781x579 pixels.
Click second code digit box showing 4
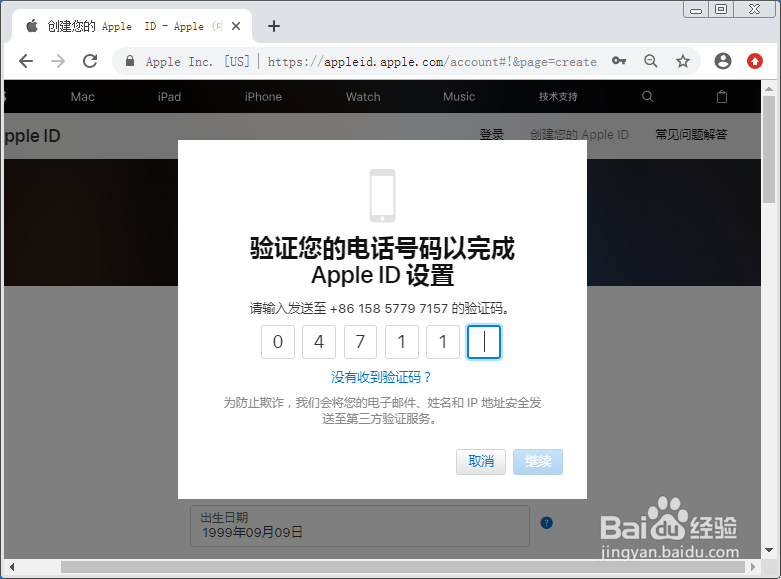(319, 342)
